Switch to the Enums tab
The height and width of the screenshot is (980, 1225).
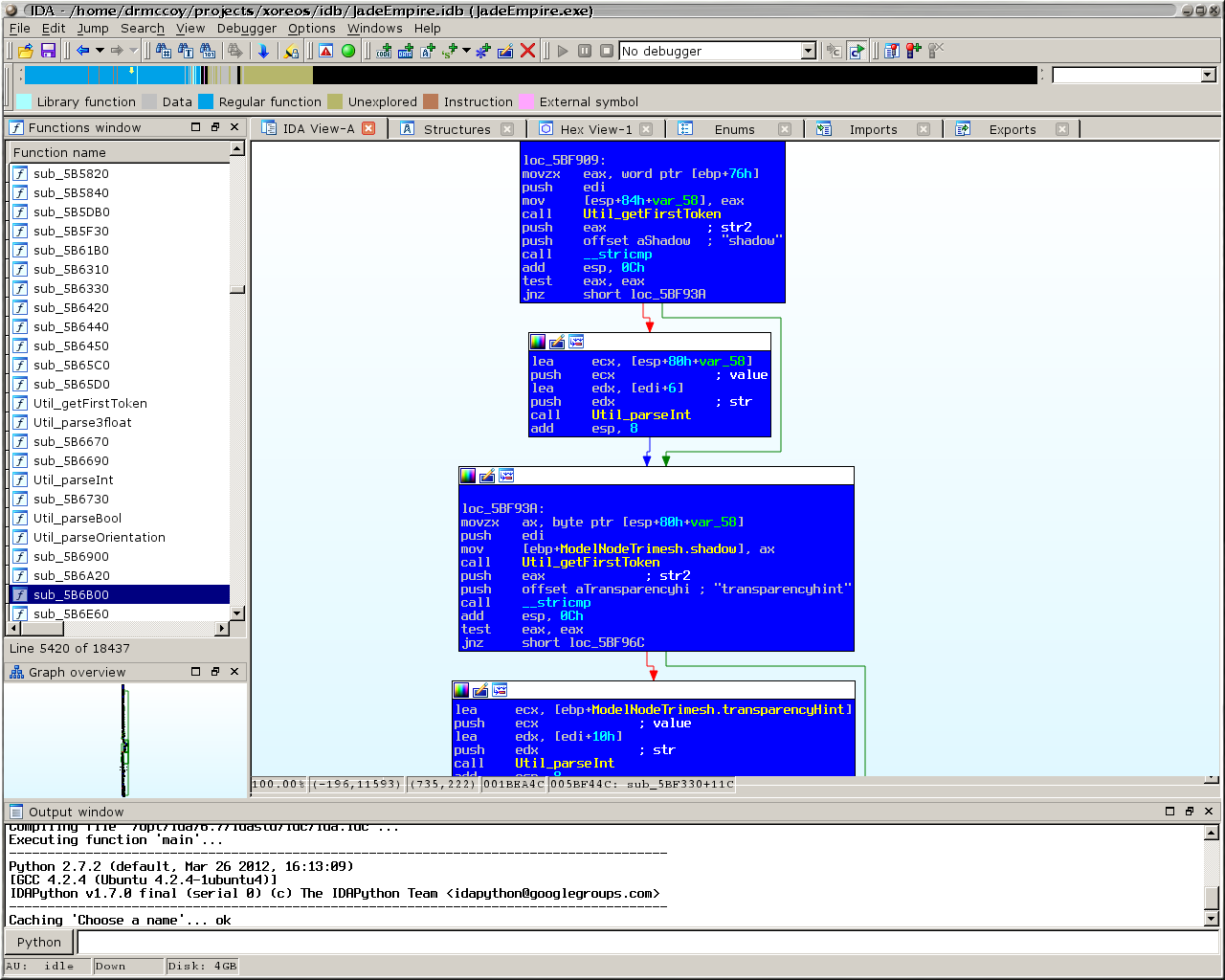(734, 129)
